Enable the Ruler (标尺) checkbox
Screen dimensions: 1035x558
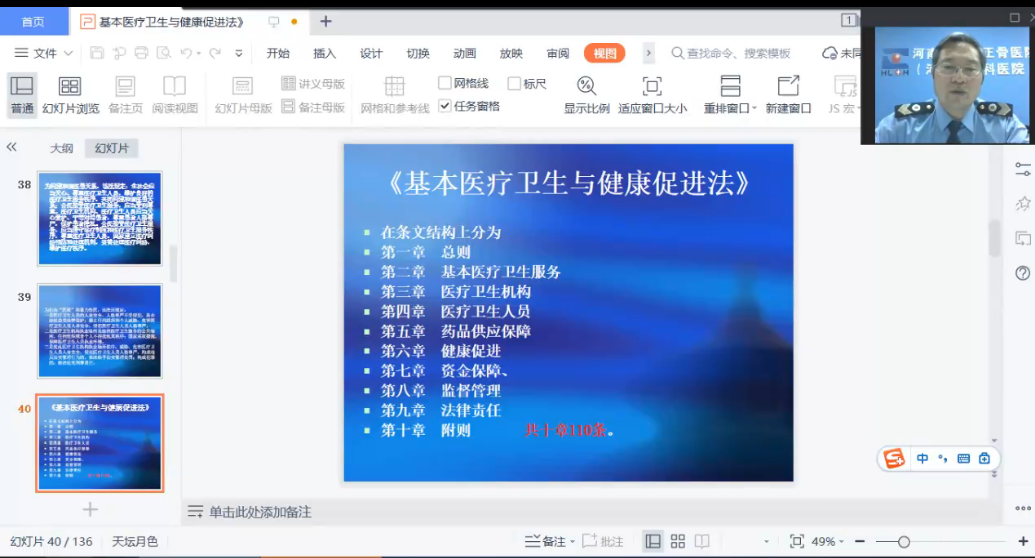pos(514,83)
